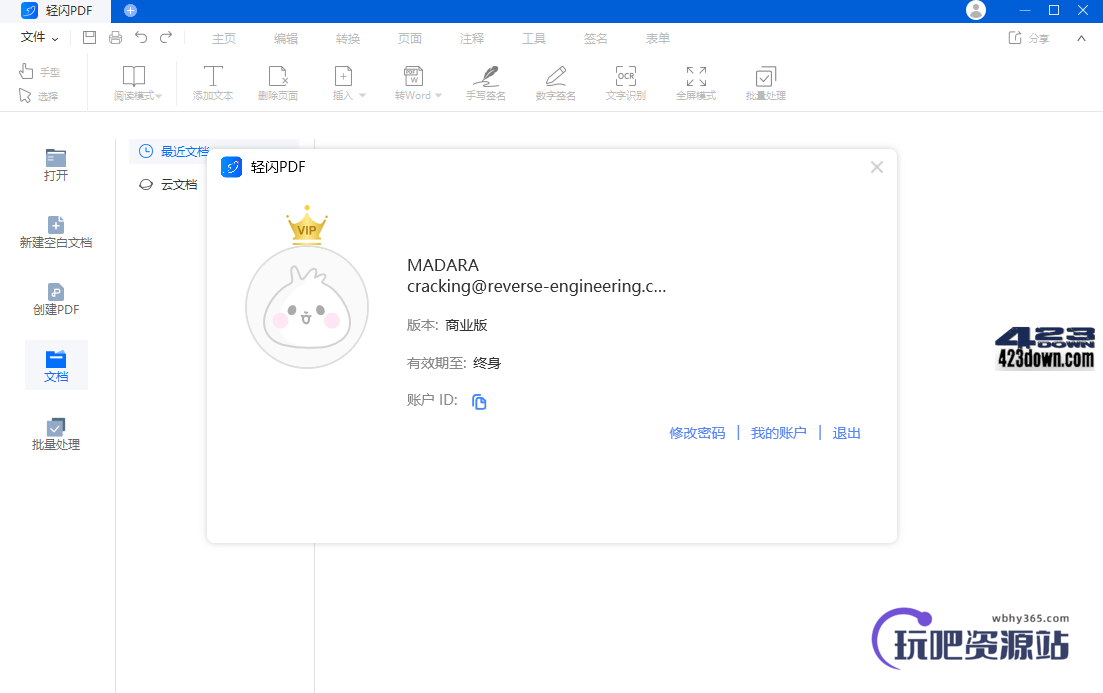Click 新建空白文档 in the sidebar

tap(56, 232)
